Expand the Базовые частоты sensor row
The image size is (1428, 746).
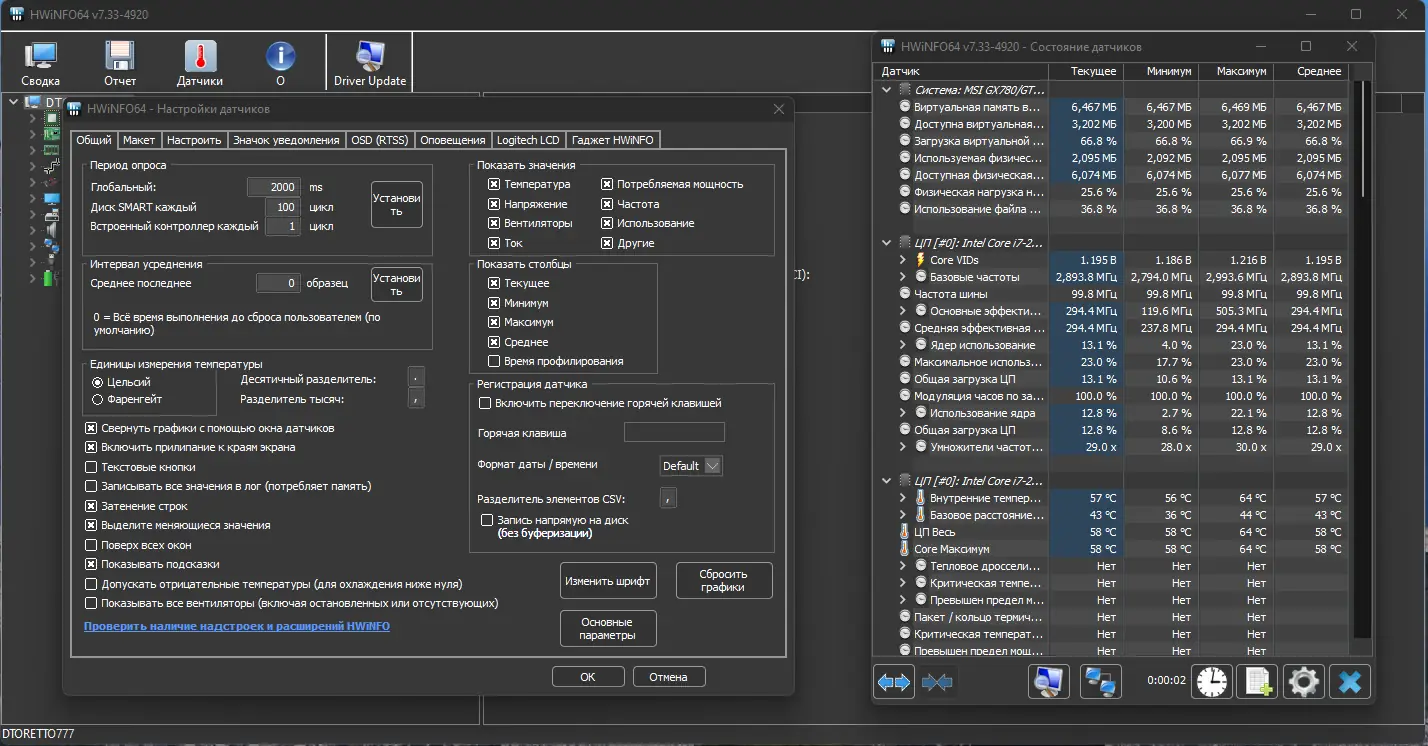click(x=903, y=277)
